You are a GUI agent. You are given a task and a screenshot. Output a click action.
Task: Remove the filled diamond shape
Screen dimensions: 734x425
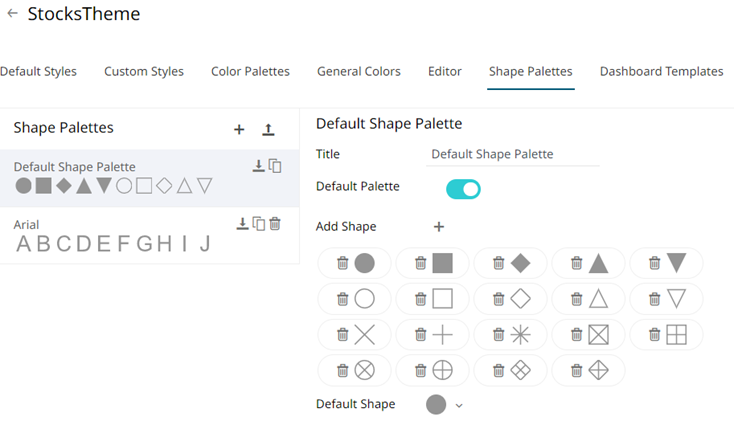(x=498, y=263)
